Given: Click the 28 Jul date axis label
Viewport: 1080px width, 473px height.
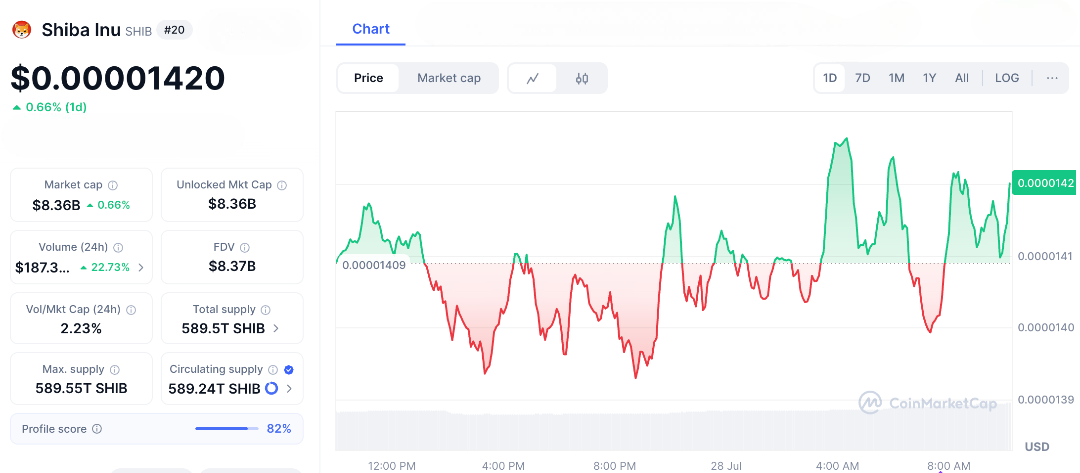Looking at the screenshot, I should (x=726, y=466).
